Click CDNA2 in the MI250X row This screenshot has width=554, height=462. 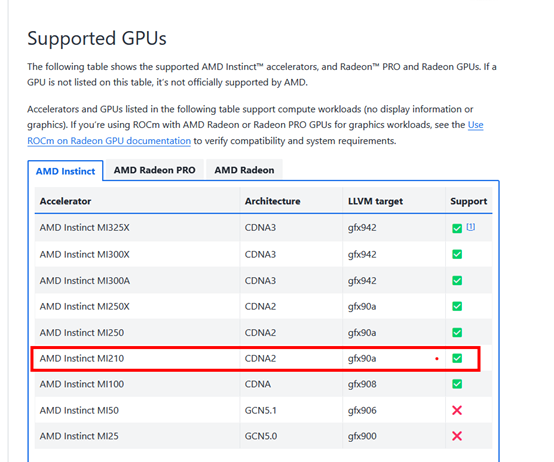click(x=260, y=306)
